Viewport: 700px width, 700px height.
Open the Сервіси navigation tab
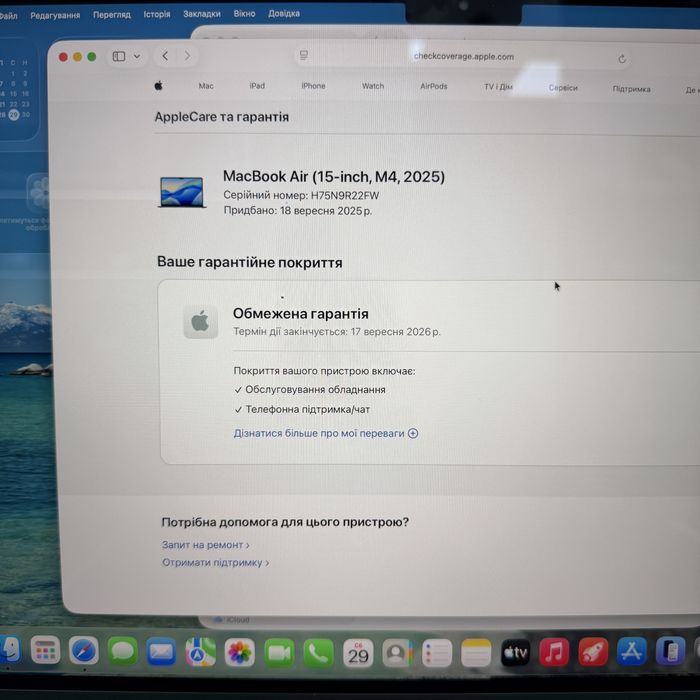click(563, 88)
